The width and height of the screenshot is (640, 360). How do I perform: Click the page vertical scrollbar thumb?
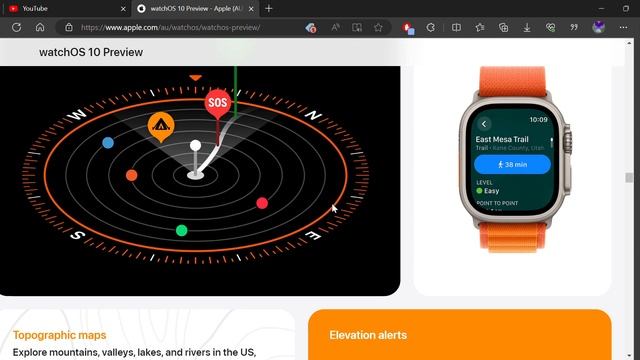(629, 178)
